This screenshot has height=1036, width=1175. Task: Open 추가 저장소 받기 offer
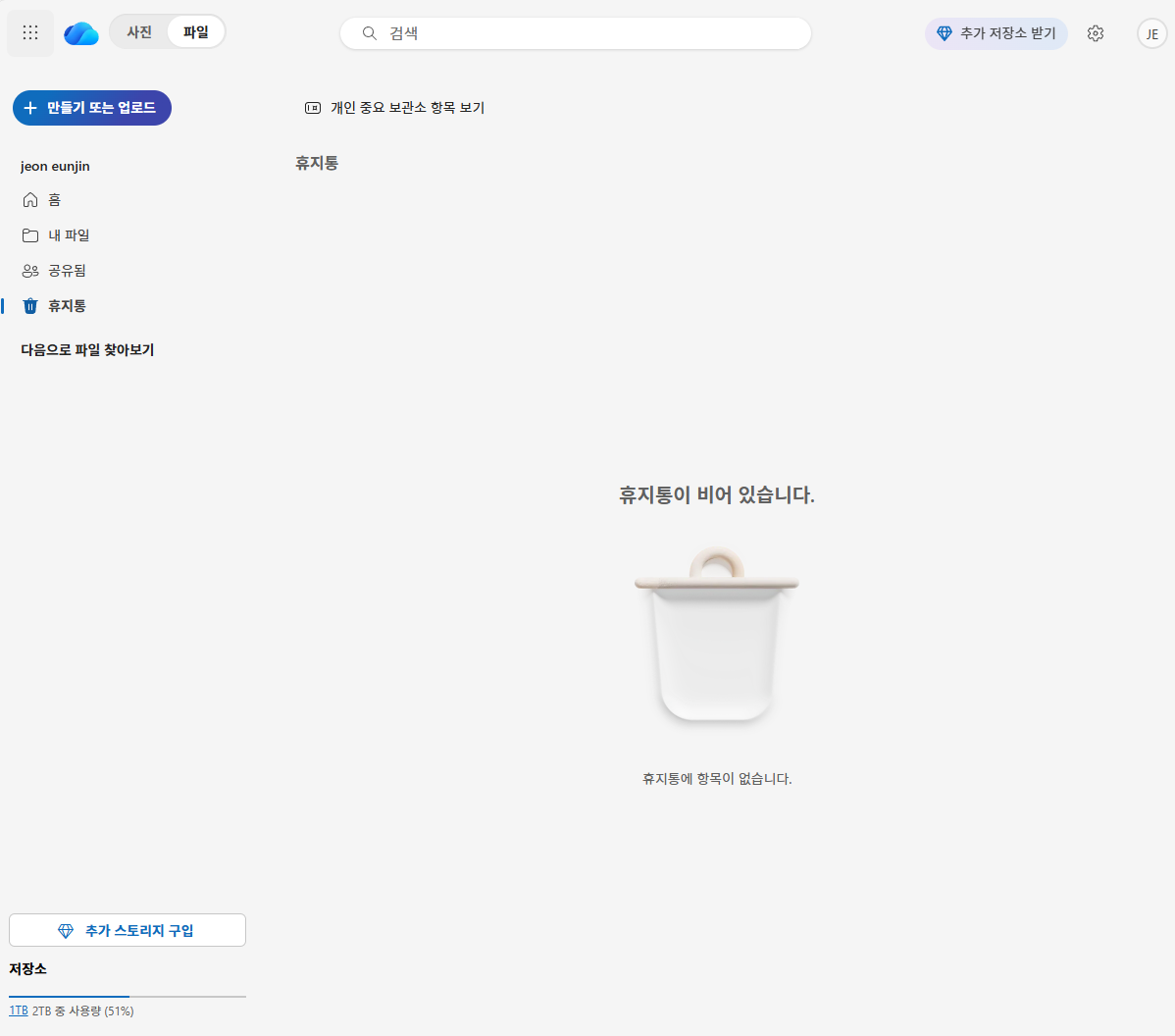(996, 33)
